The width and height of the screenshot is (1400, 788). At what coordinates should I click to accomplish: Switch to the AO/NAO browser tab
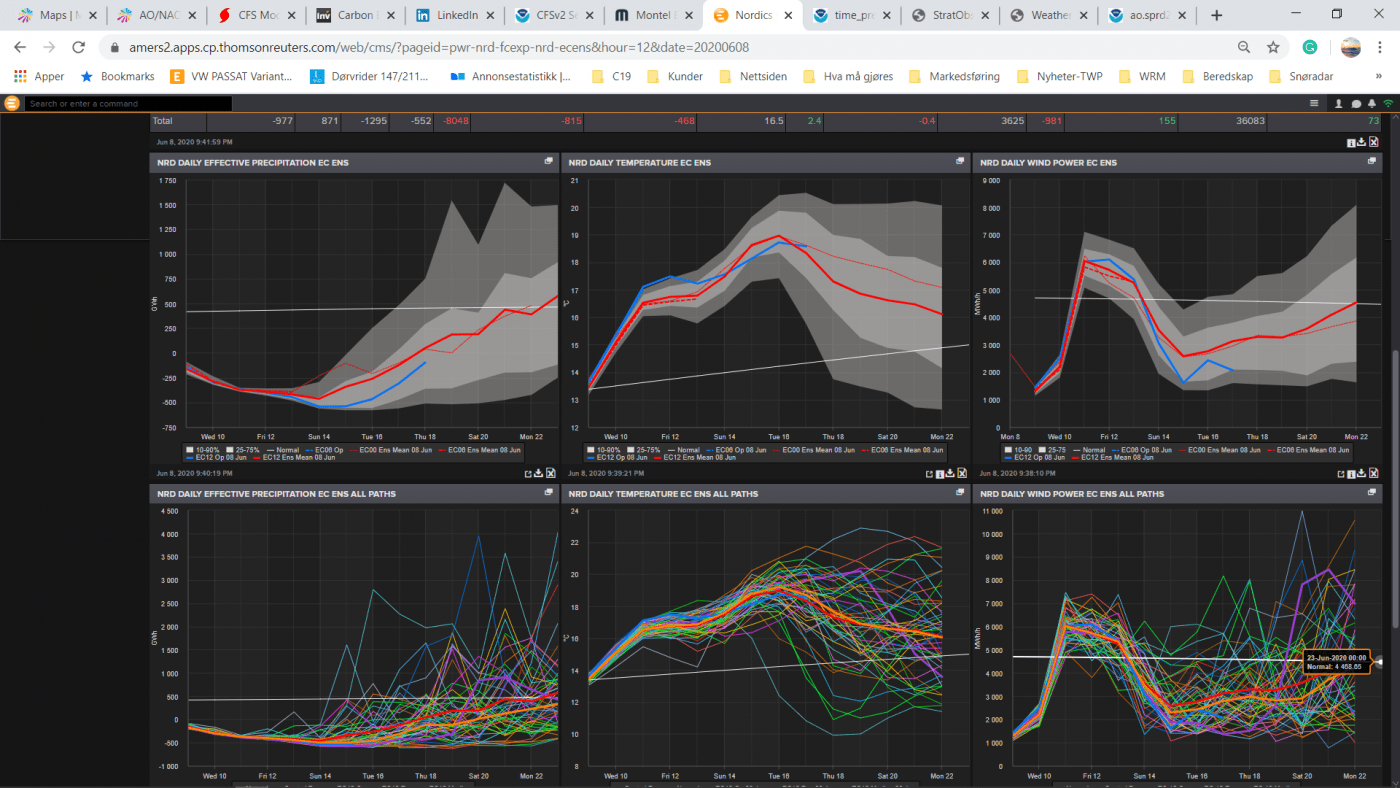[156, 15]
